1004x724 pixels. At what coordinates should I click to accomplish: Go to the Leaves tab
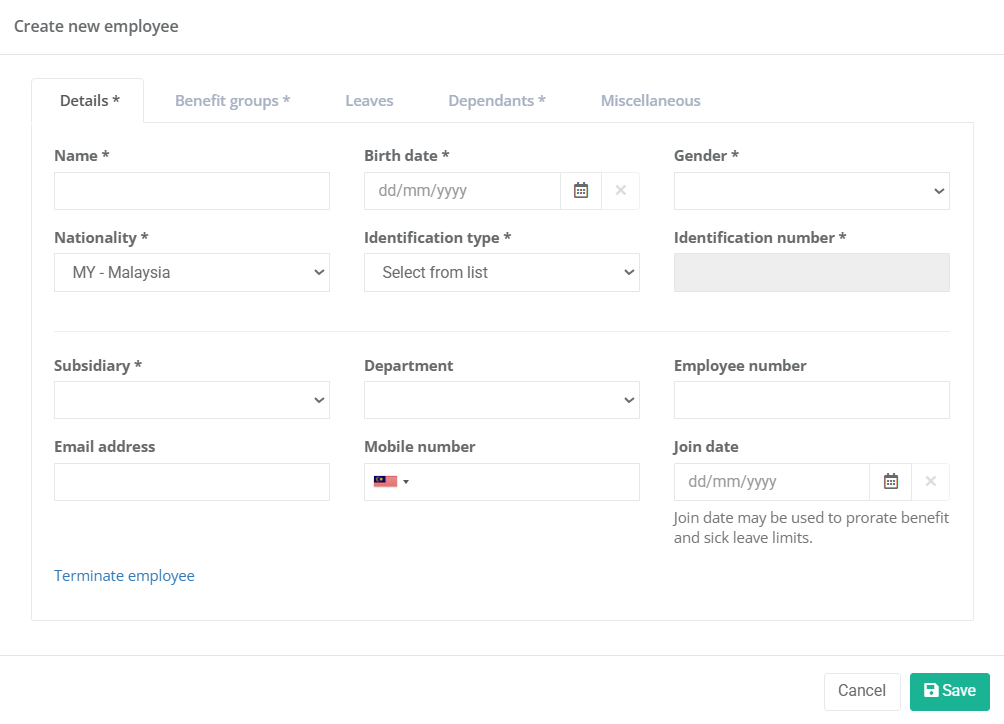pyautogui.click(x=369, y=101)
